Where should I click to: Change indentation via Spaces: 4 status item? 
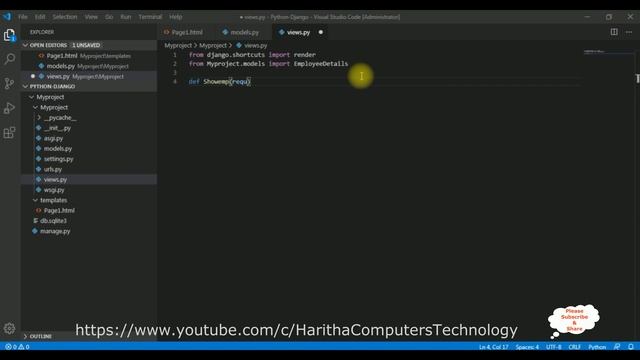tap(527, 347)
